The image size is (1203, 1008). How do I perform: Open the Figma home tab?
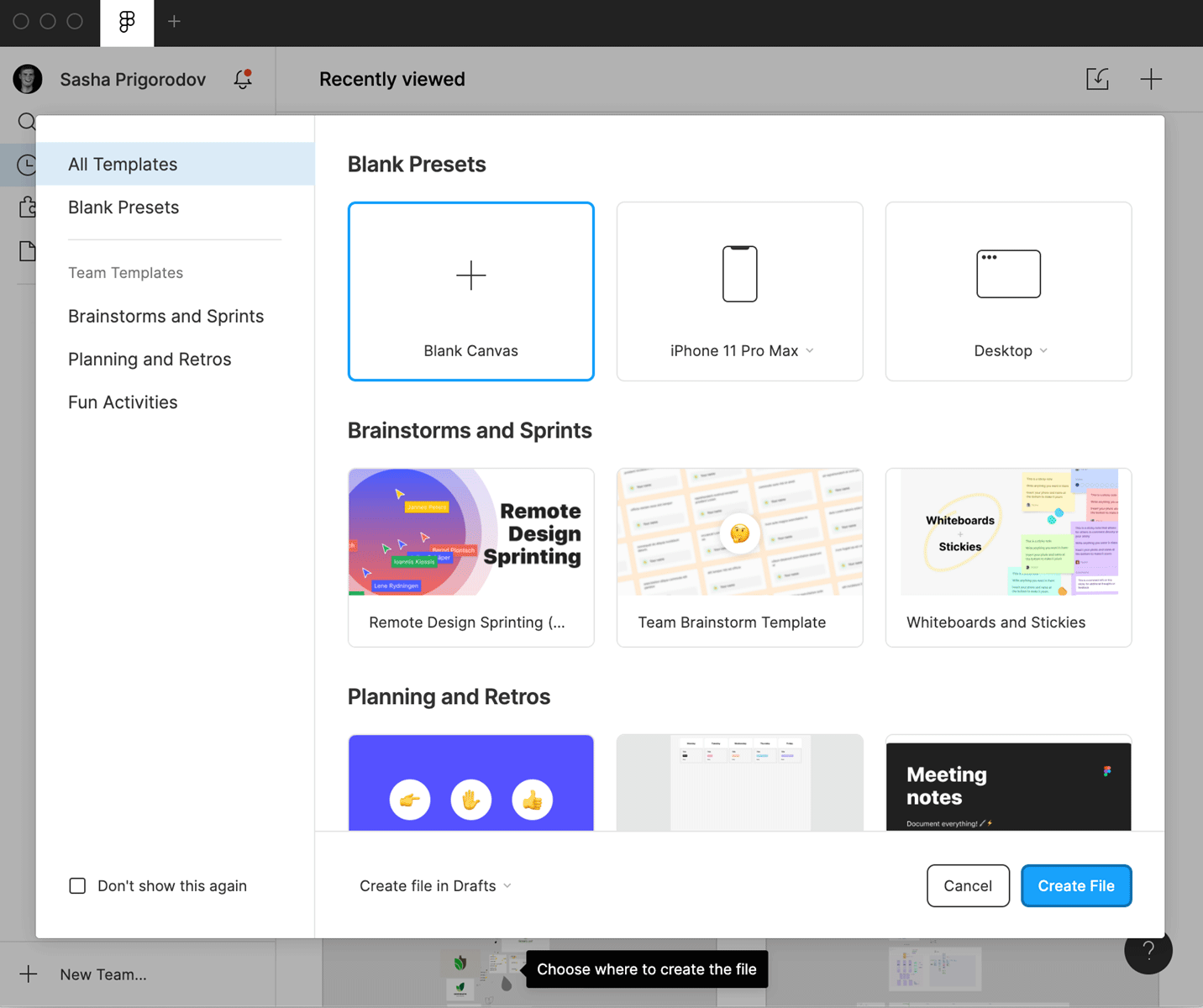(x=127, y=22)
